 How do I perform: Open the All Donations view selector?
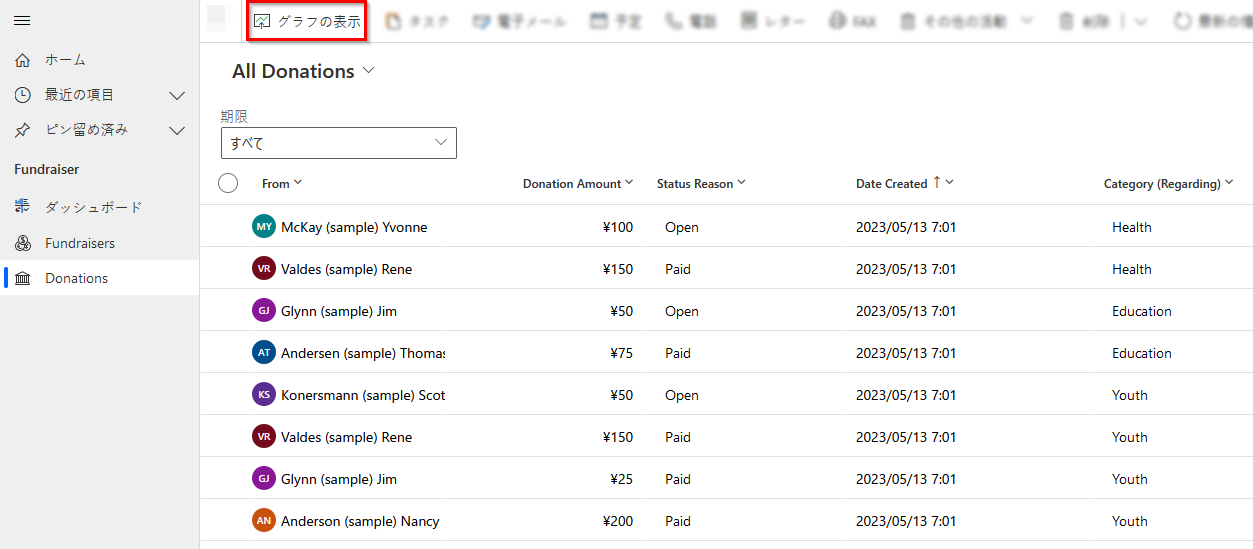pos(303,71)
